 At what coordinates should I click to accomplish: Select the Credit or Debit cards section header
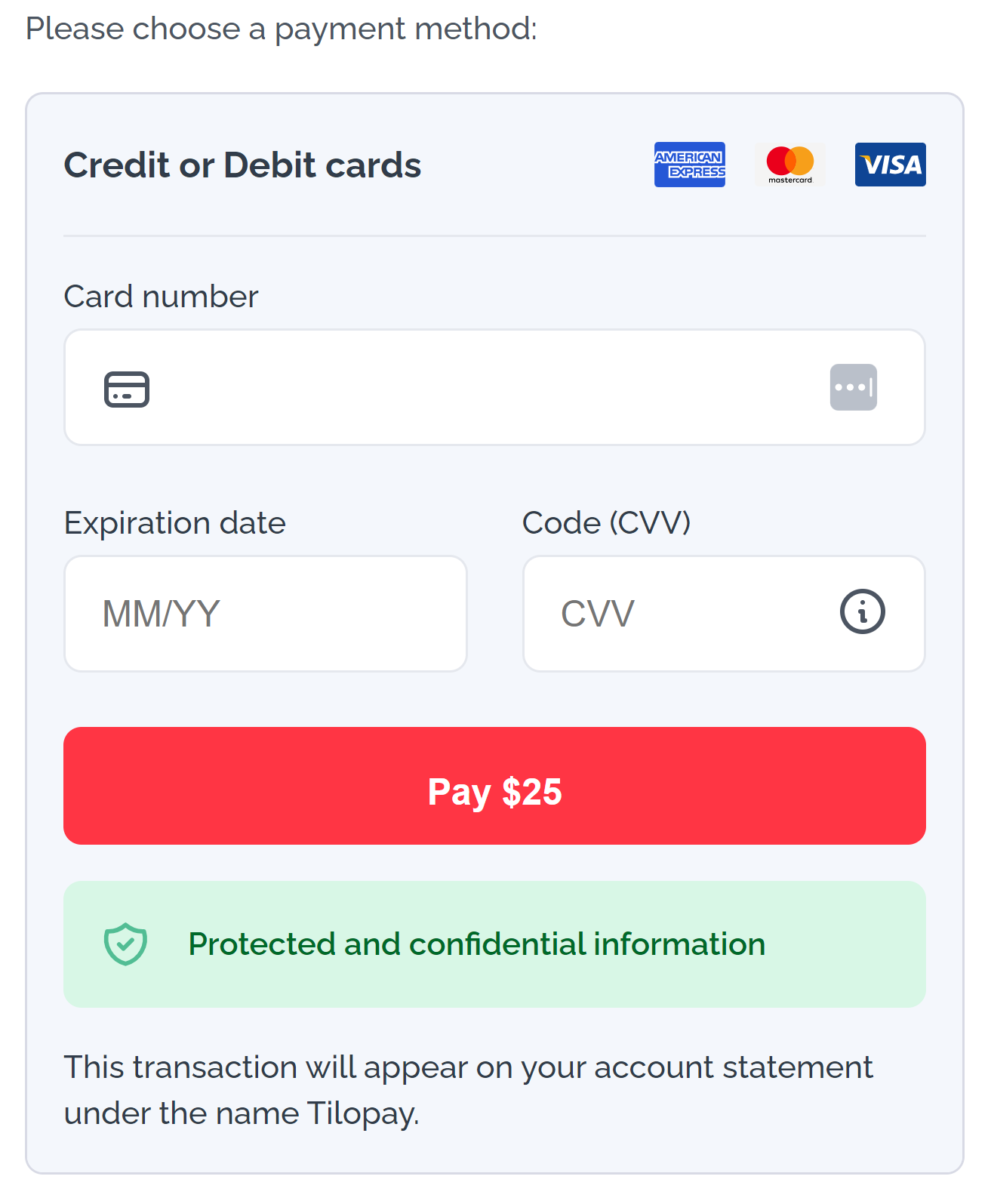[242, 165]
